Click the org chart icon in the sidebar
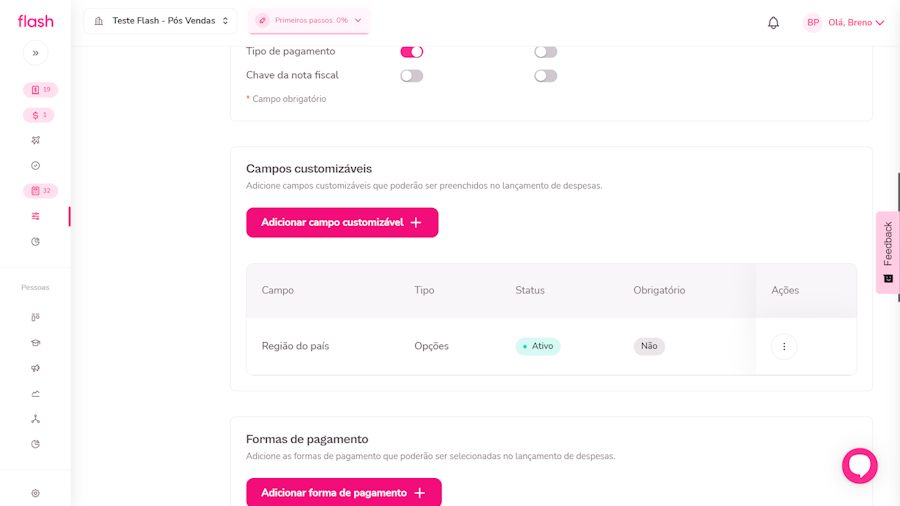This screenshot has height=506, width=900. coord(35,419)
